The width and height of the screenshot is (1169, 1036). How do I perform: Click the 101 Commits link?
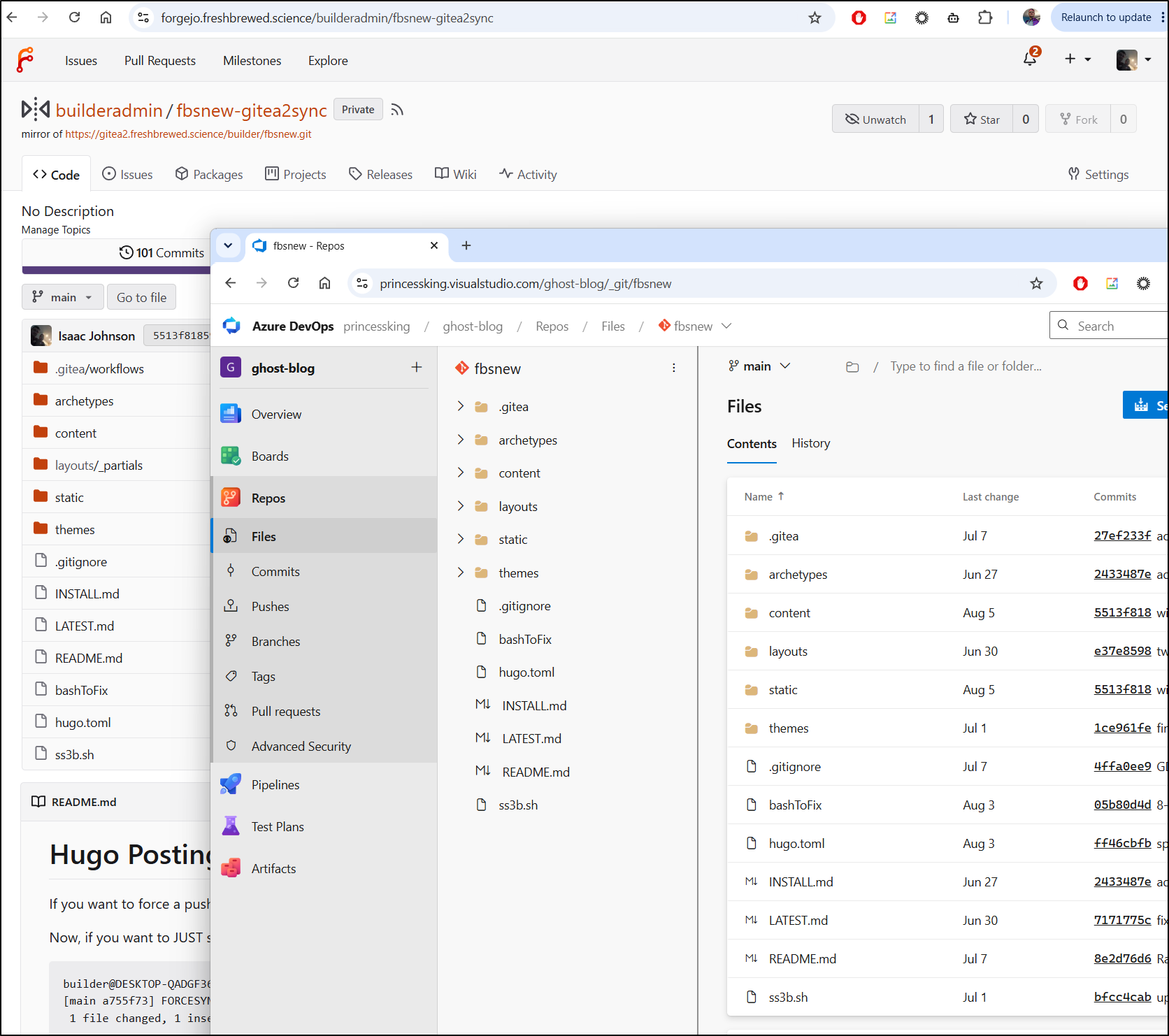tap(162, 252)
